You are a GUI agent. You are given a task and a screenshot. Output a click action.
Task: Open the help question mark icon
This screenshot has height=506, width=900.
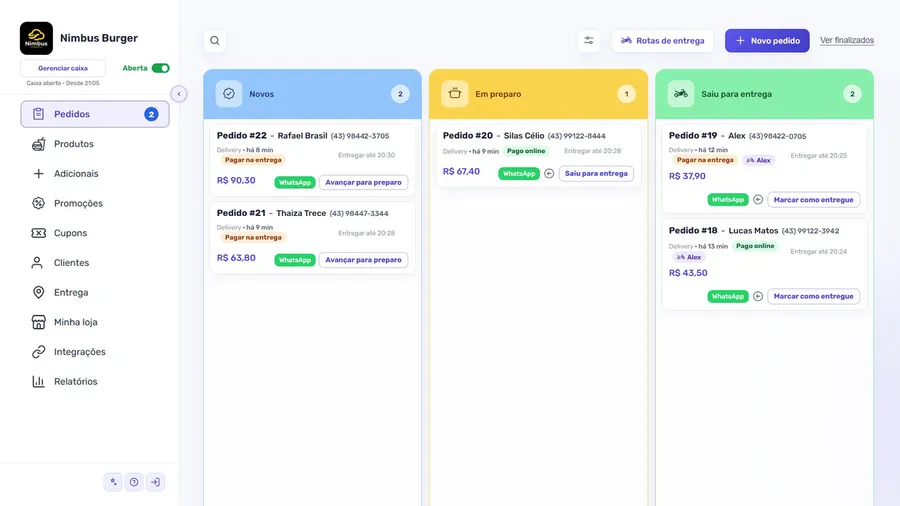(x=134, y=482)
